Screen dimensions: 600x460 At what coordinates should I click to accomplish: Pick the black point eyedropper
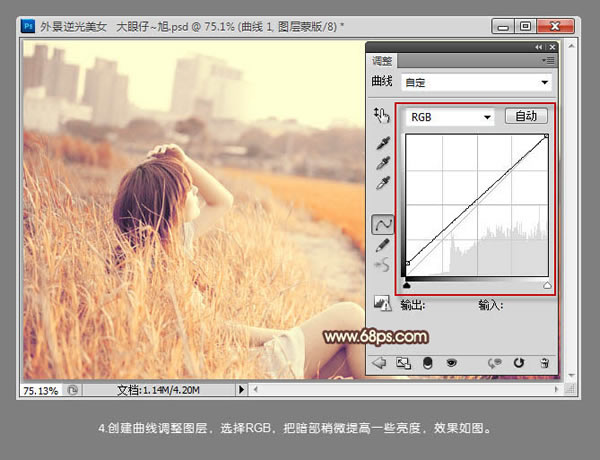383,143
